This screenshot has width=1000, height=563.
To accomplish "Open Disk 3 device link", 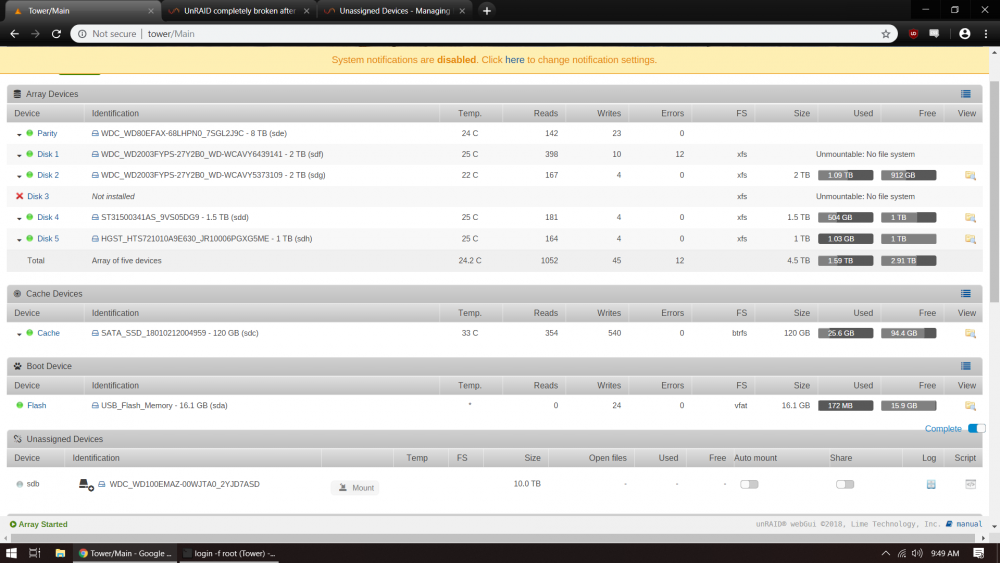I will coord(38,196).
